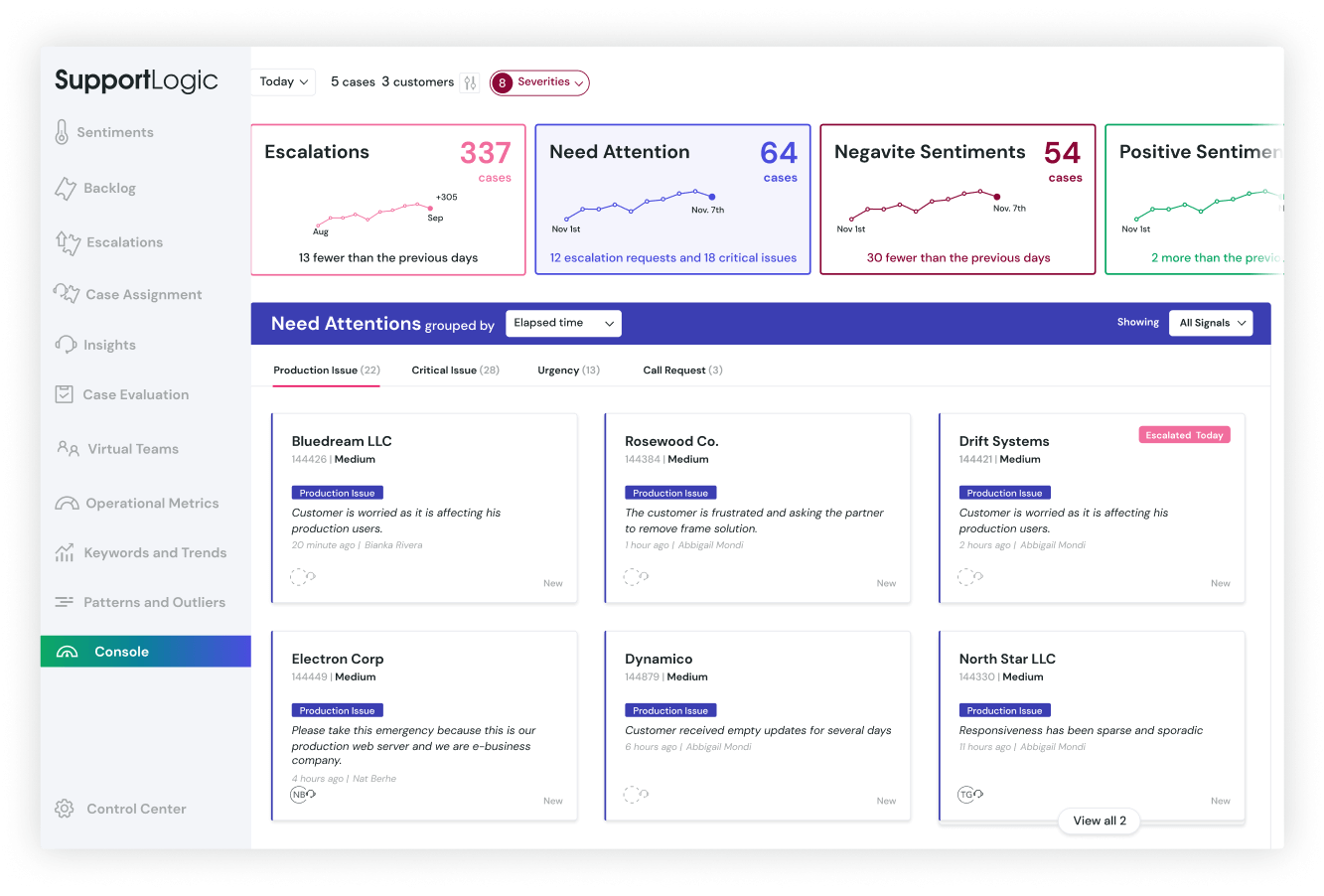Image resolution: width=1324 pixels, height=896 pixels.
Task: Click the Console icon in sidebar
Action: pyautogui.click(x=68, y=652)
